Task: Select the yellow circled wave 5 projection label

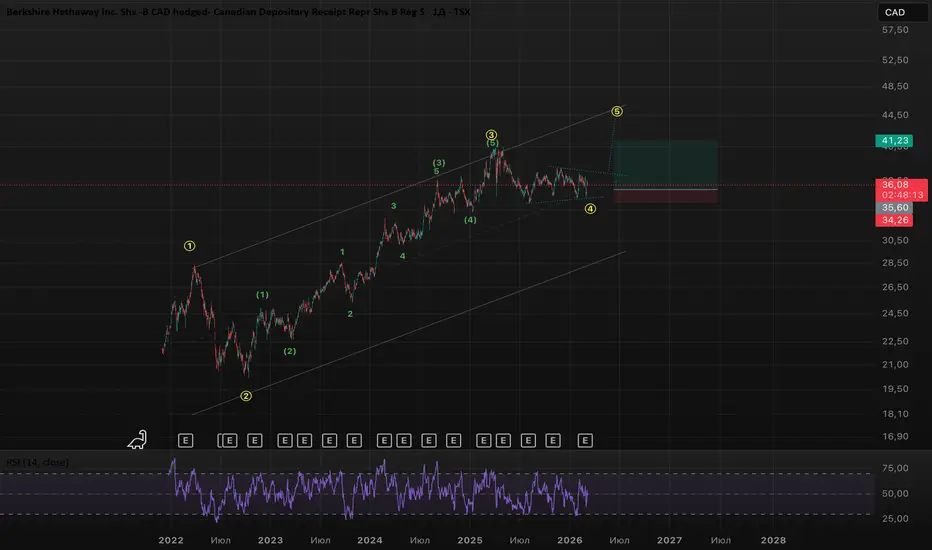Action: click(x=617, y=111)
